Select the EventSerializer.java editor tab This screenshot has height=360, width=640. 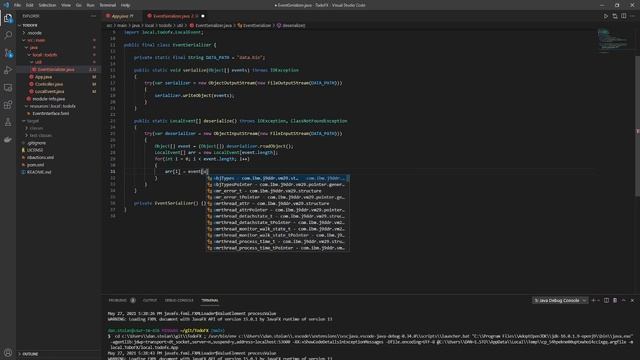173,16
